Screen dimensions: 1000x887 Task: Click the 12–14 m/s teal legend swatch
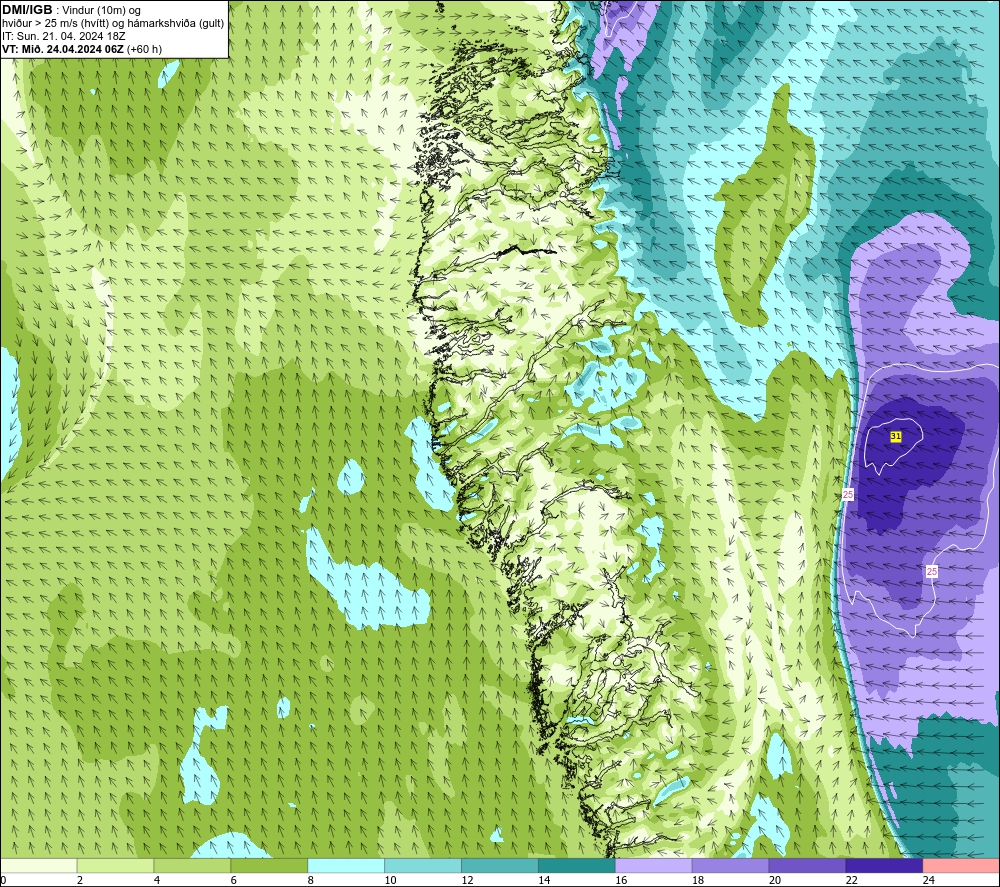[499, 866]
